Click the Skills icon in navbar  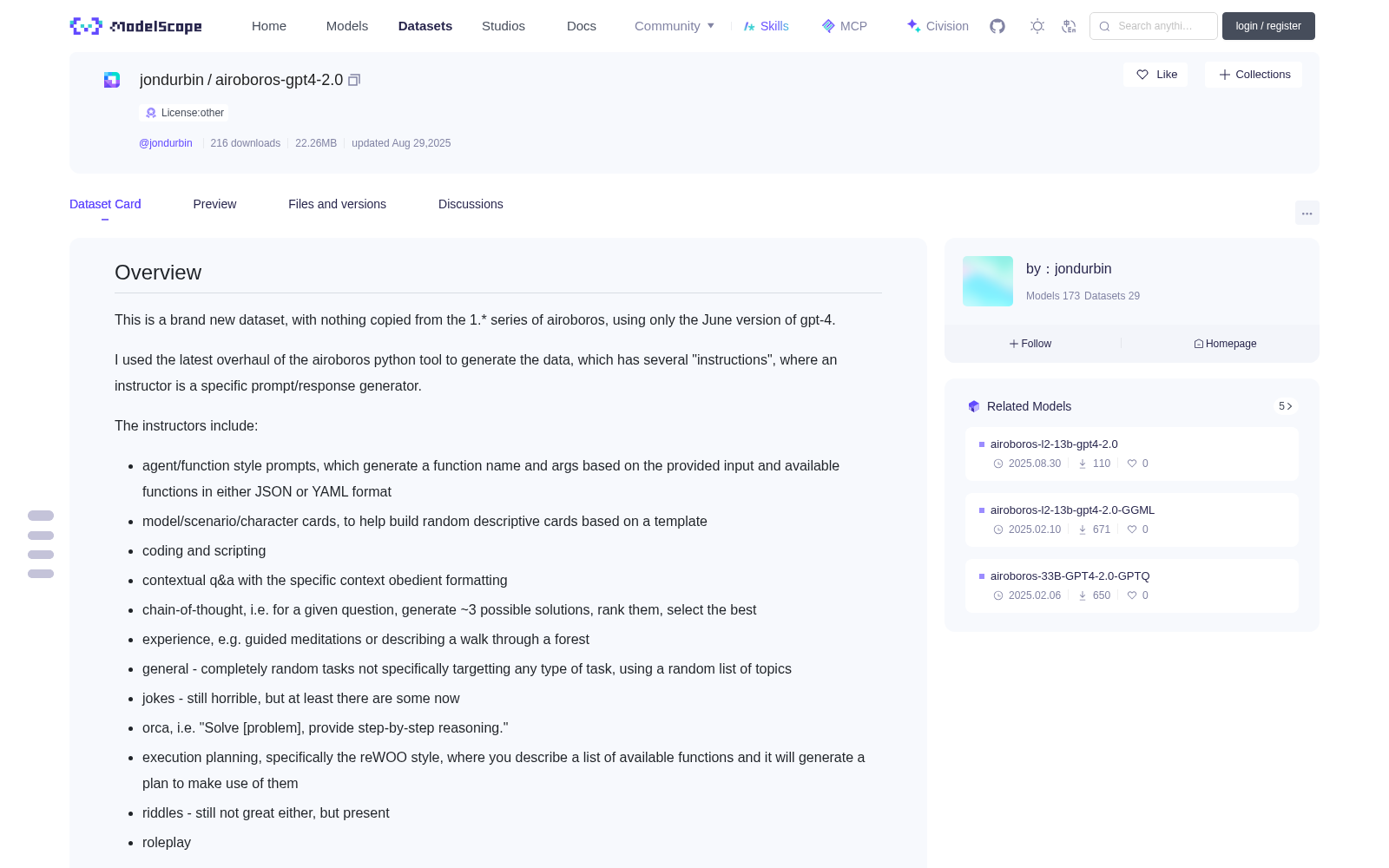pos(749,26)
